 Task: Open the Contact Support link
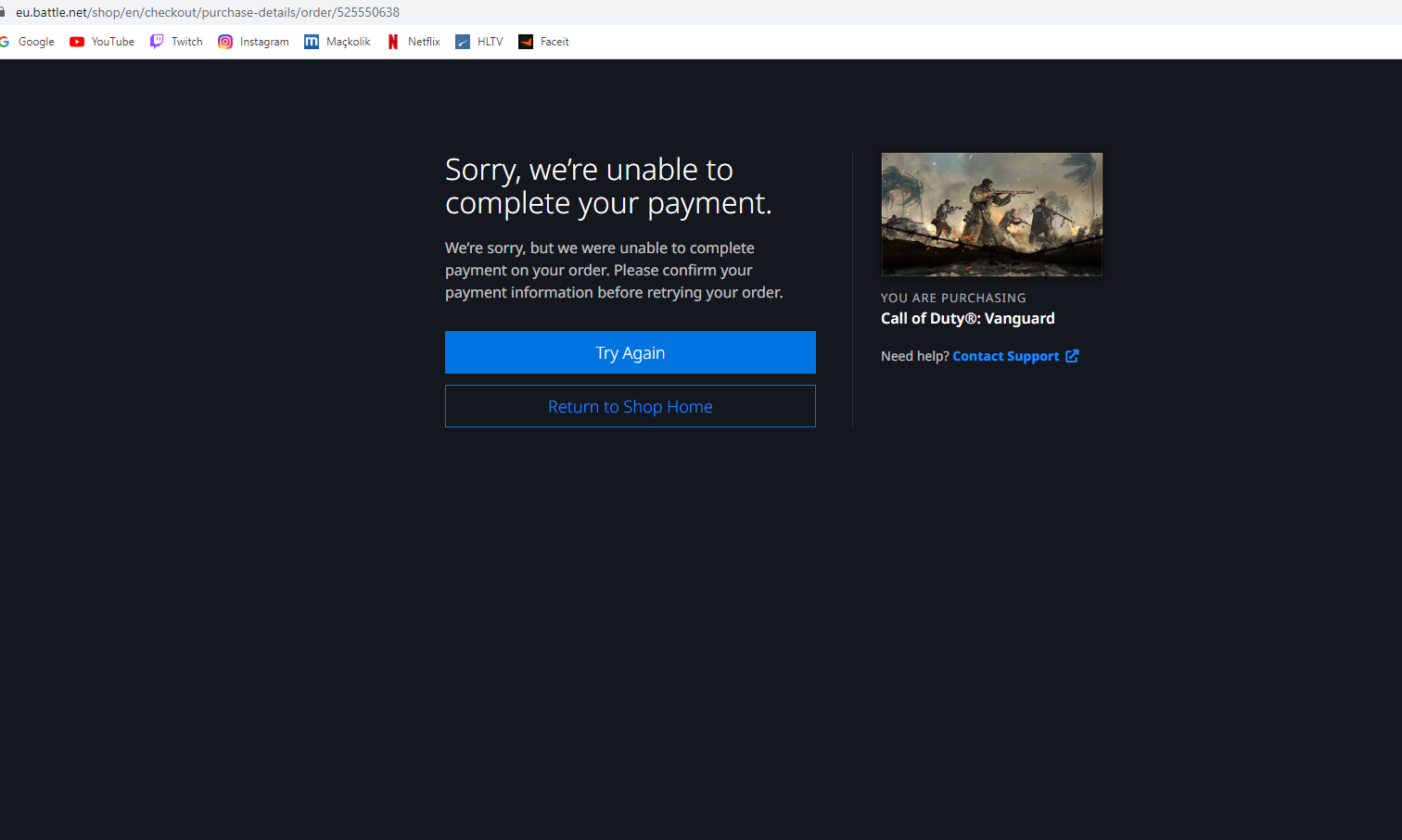tap(1005, 356)
